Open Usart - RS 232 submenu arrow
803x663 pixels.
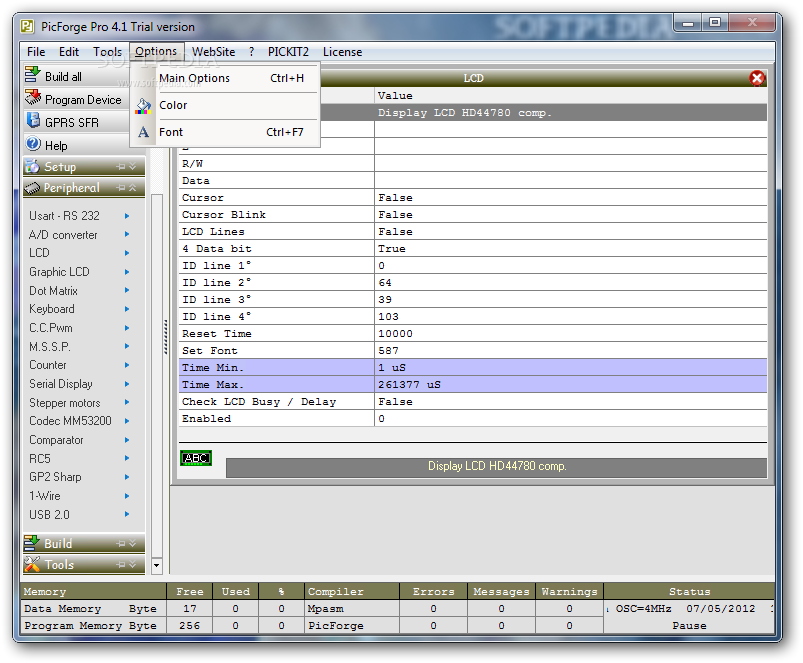[x=127, y=216]
